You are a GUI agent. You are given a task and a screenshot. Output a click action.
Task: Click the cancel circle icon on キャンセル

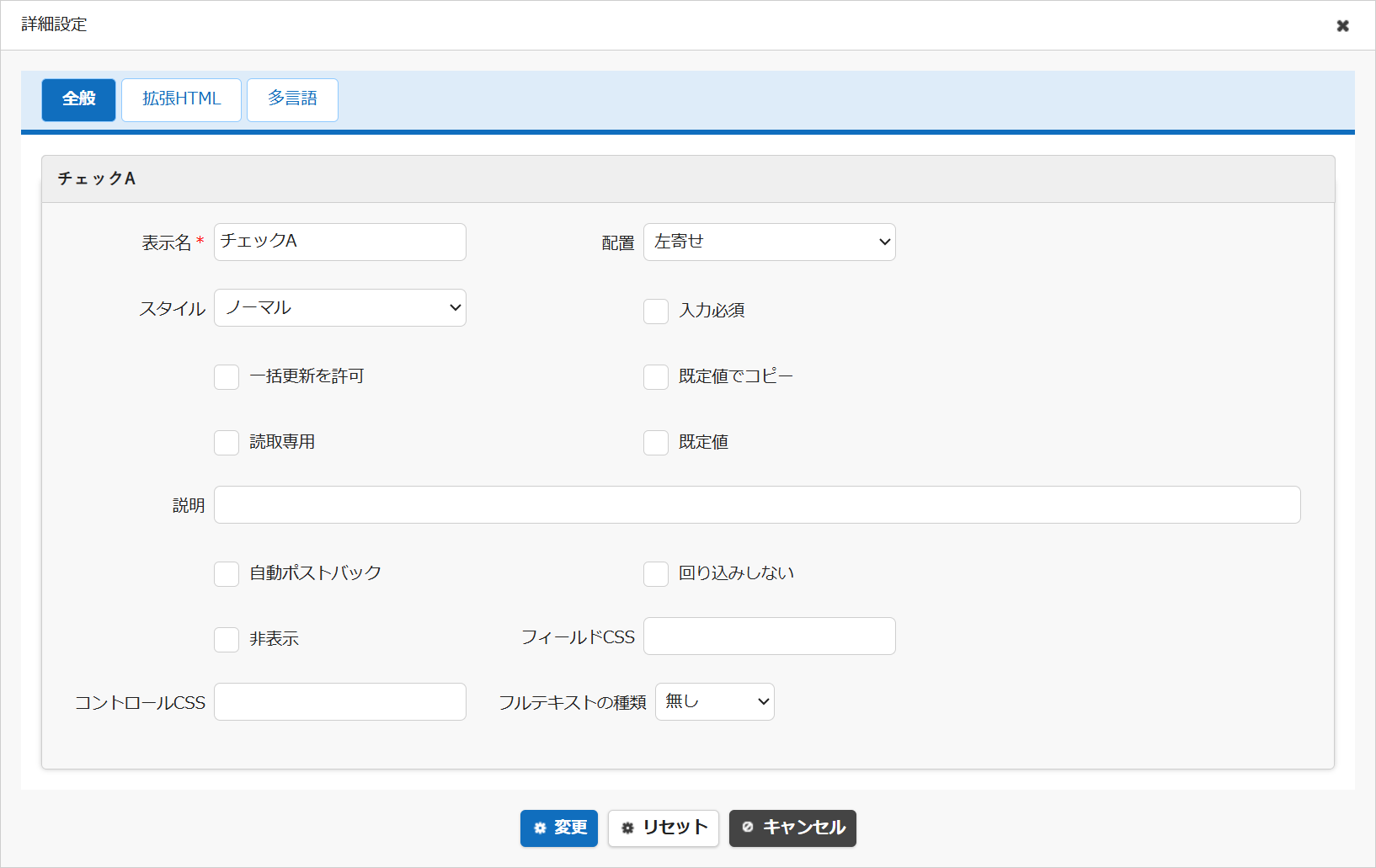748,828
